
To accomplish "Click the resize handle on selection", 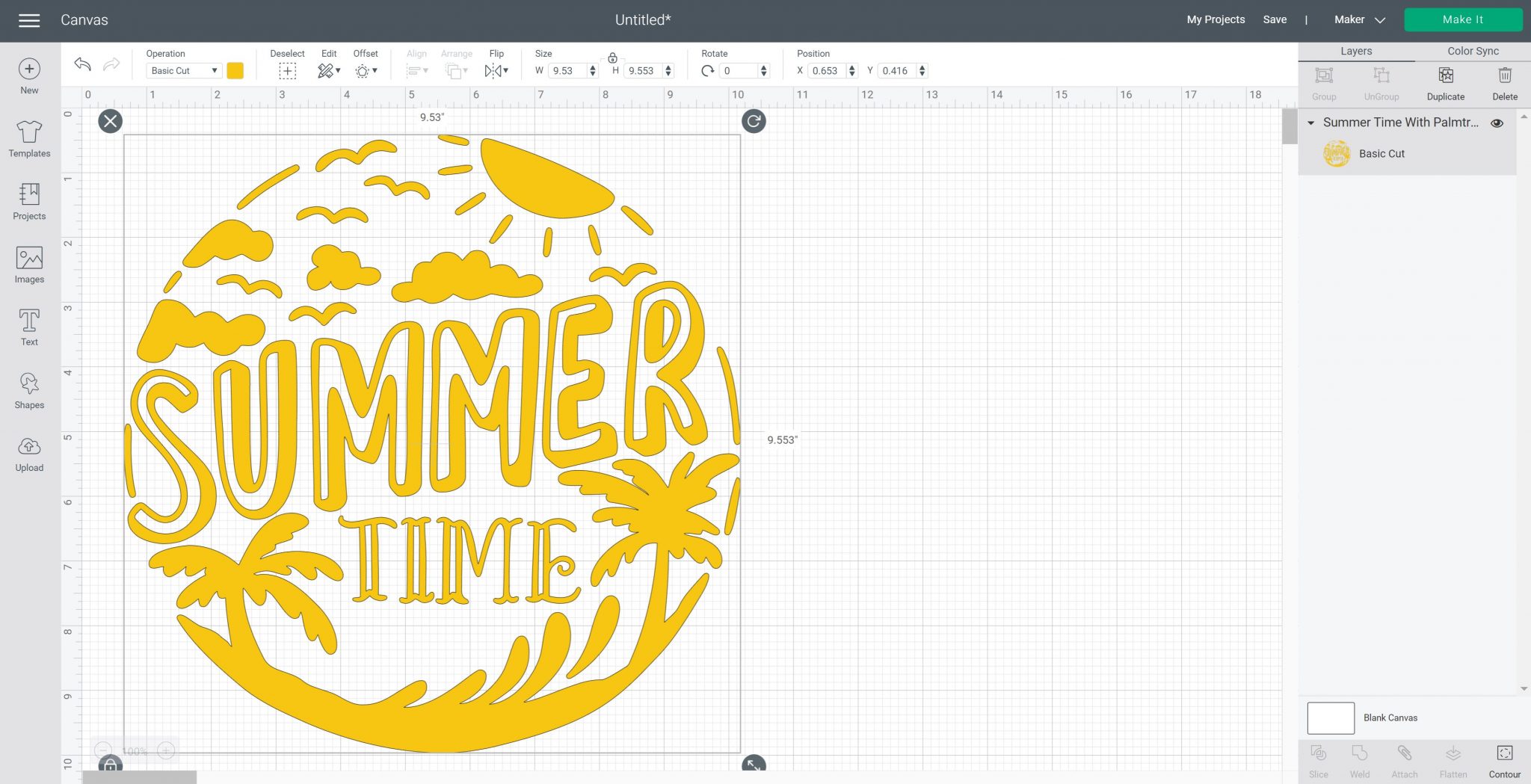I will (x=754, y=765).
